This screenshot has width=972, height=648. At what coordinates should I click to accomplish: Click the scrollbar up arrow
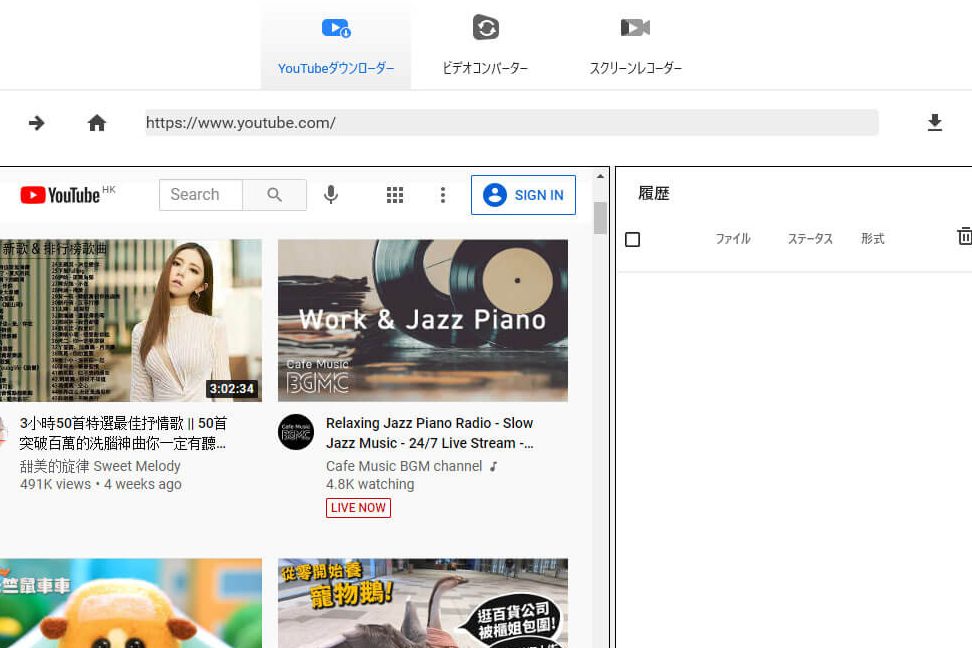tap(600, 176)
